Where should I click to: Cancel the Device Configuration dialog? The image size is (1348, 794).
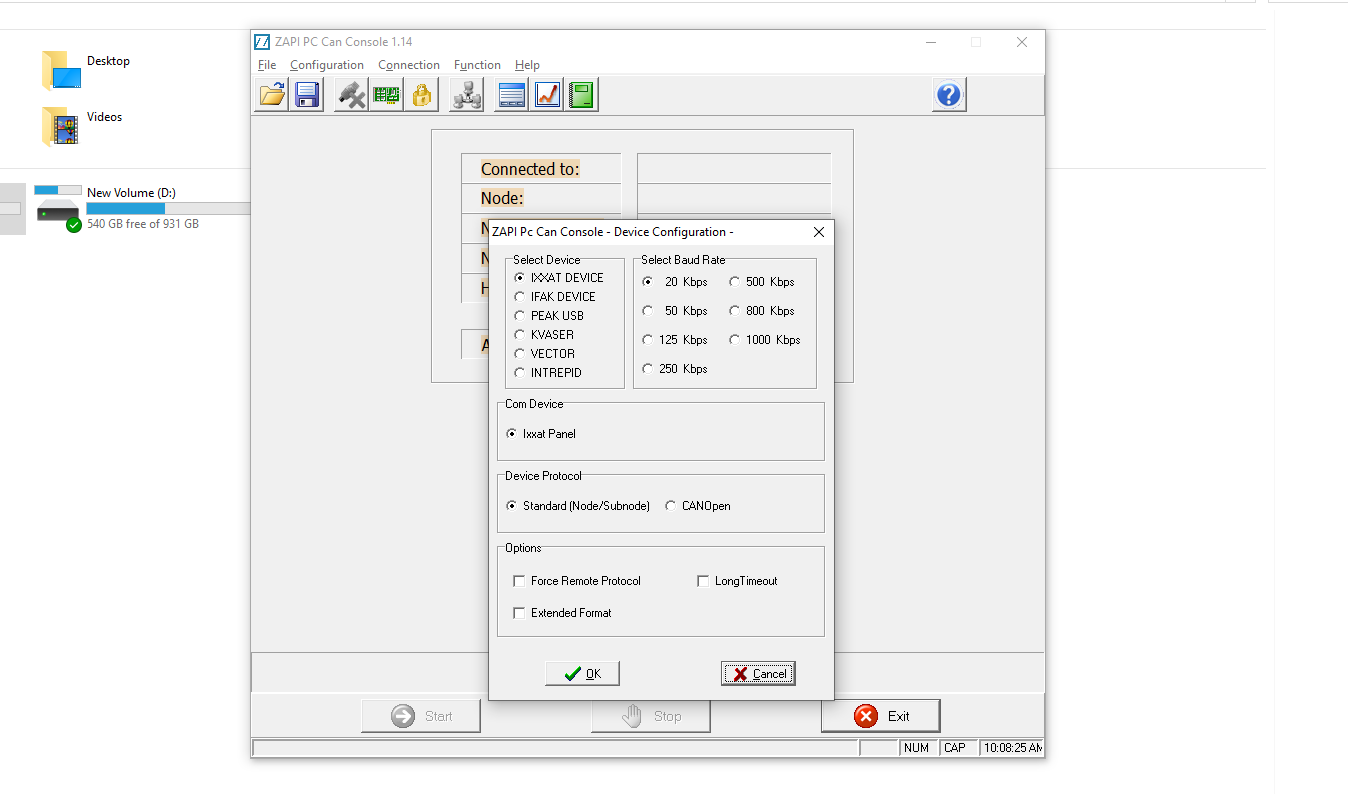[x=758, y=674]
